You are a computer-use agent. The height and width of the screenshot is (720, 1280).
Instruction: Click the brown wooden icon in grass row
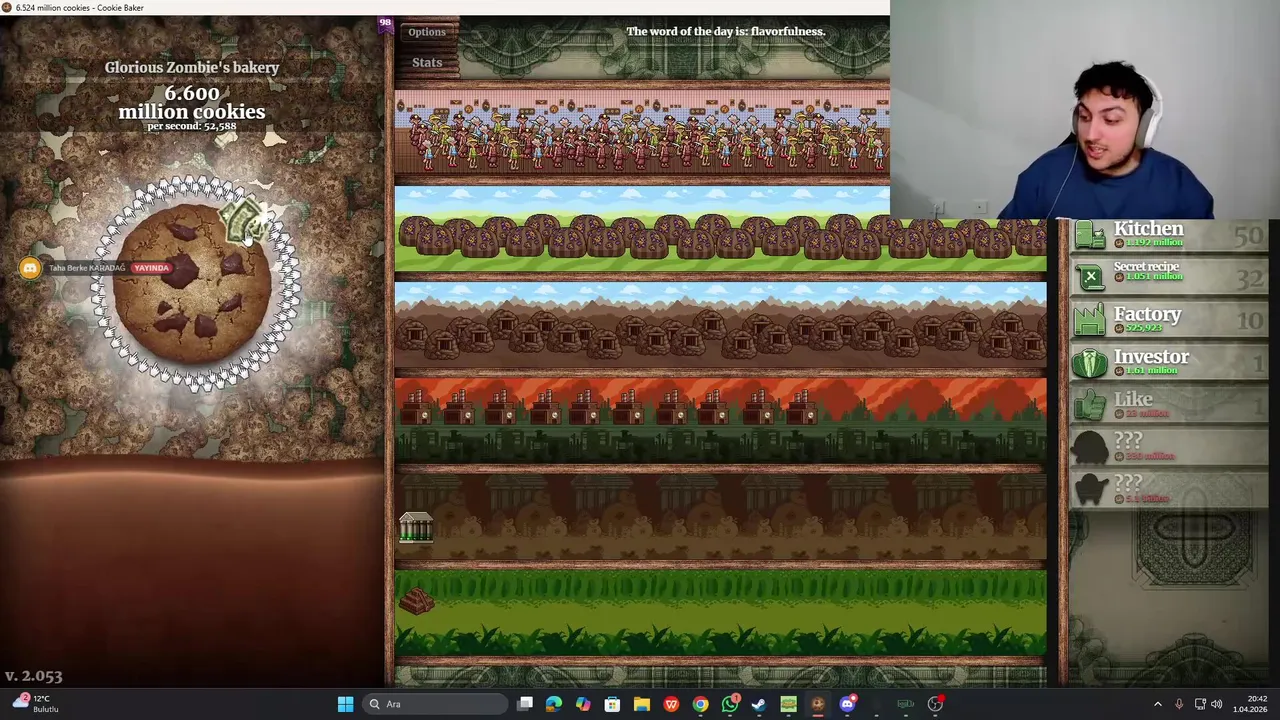click(416, 600)
